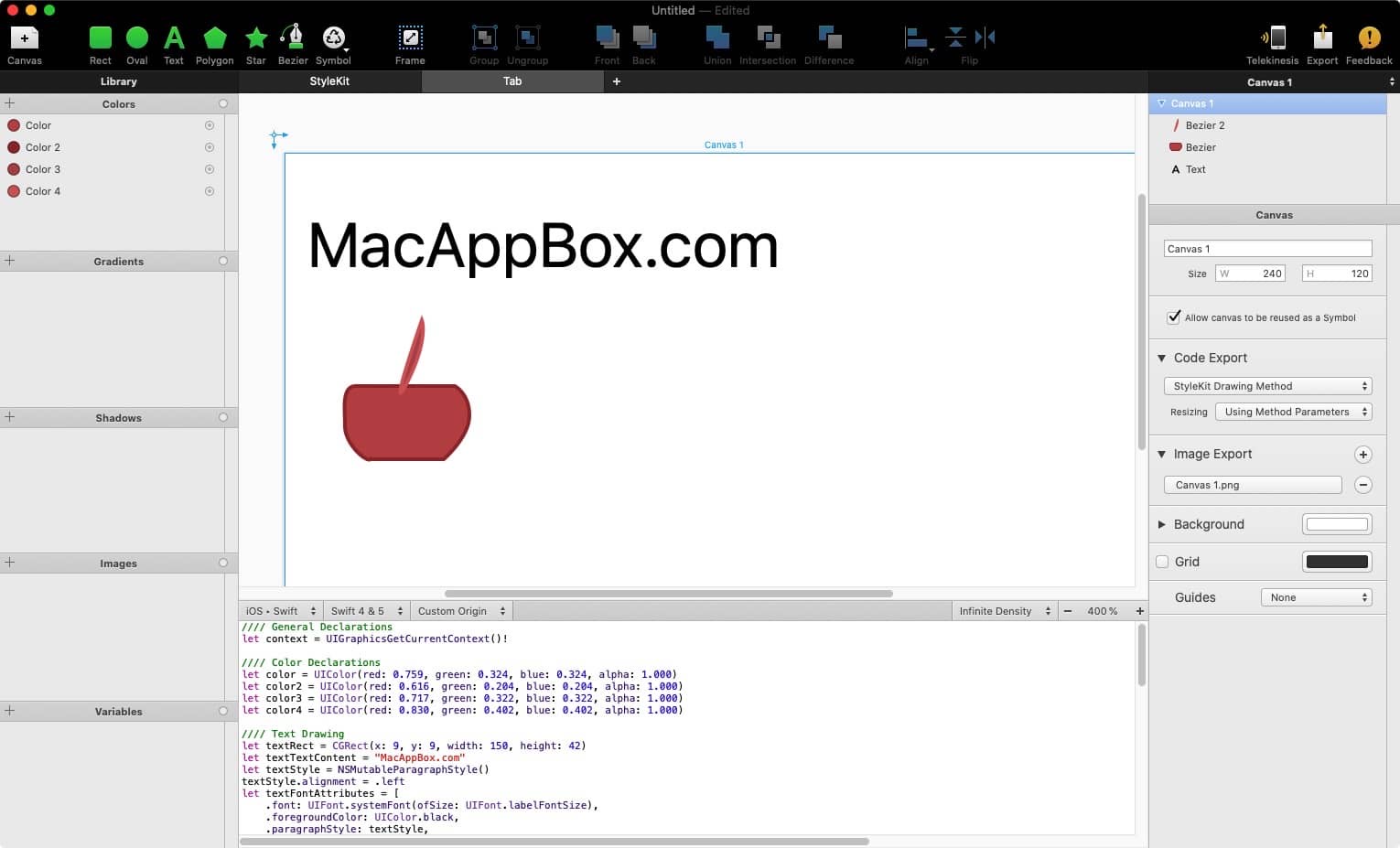1400x848 pixels.
Task: Add a new tab with plus button
Action: coord(617,81)
